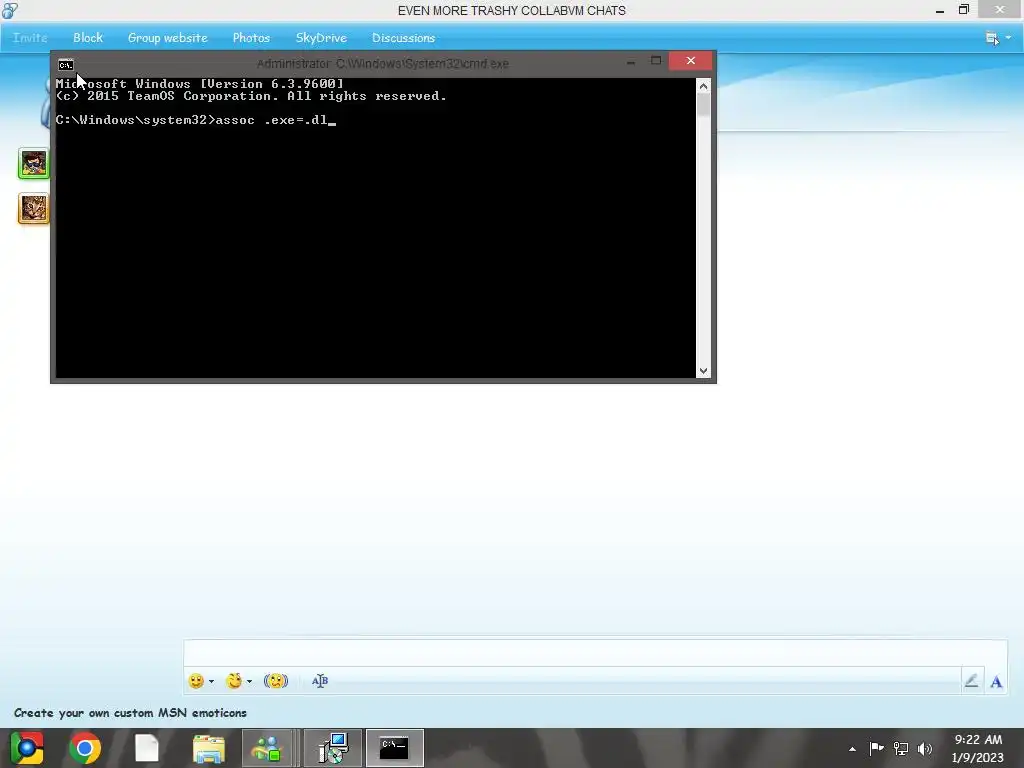Open the Discussions menu item
The height and width of the screenshot is (768, 1024).
pos(404,38)
